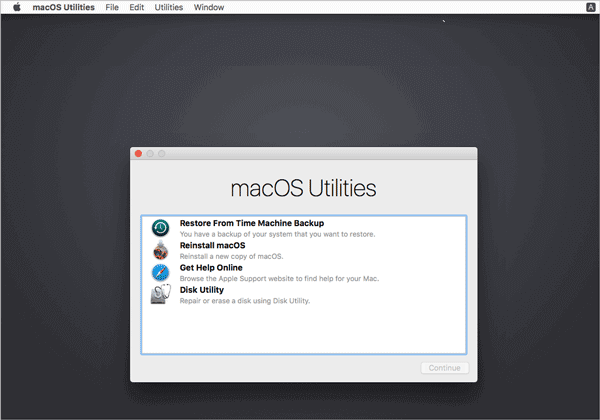Choose the Disk Utility option title
Screen dimensions: 600x420
(x=202, y=290)
